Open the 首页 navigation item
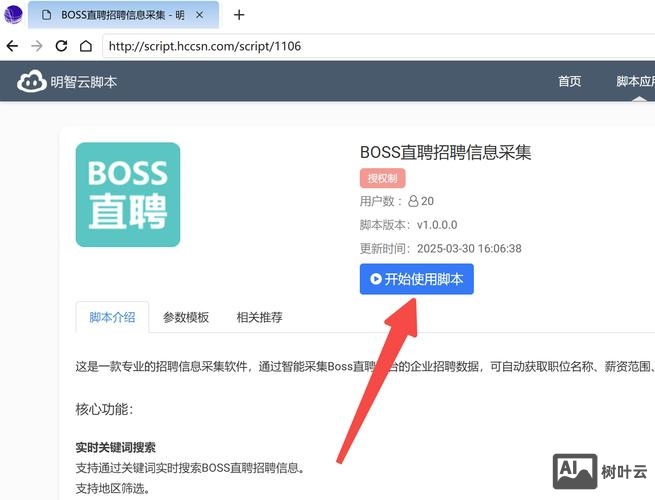This screenshot has width=655, height=500. (569, 81)
